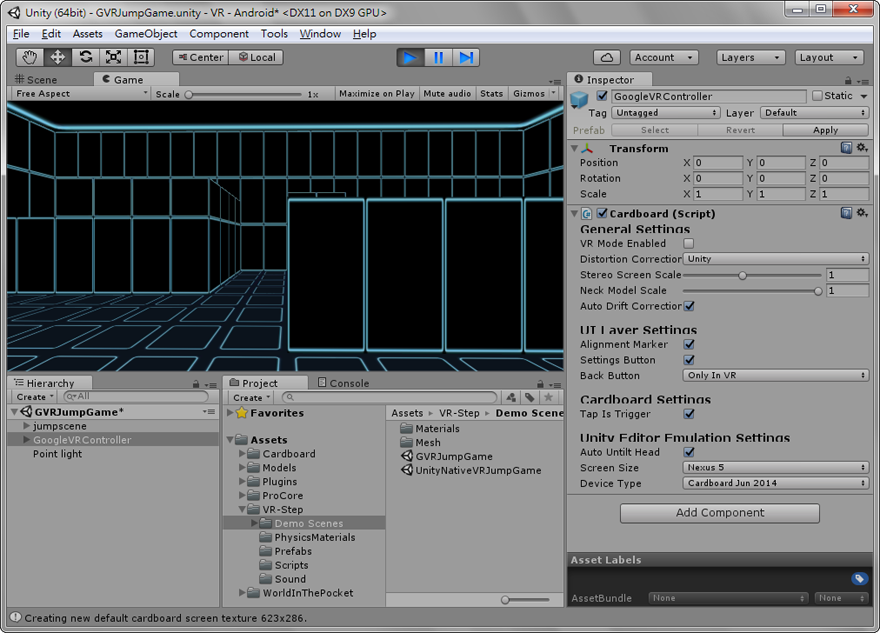
Task: Click the Step frame button
Action: (x=466, y=57)
